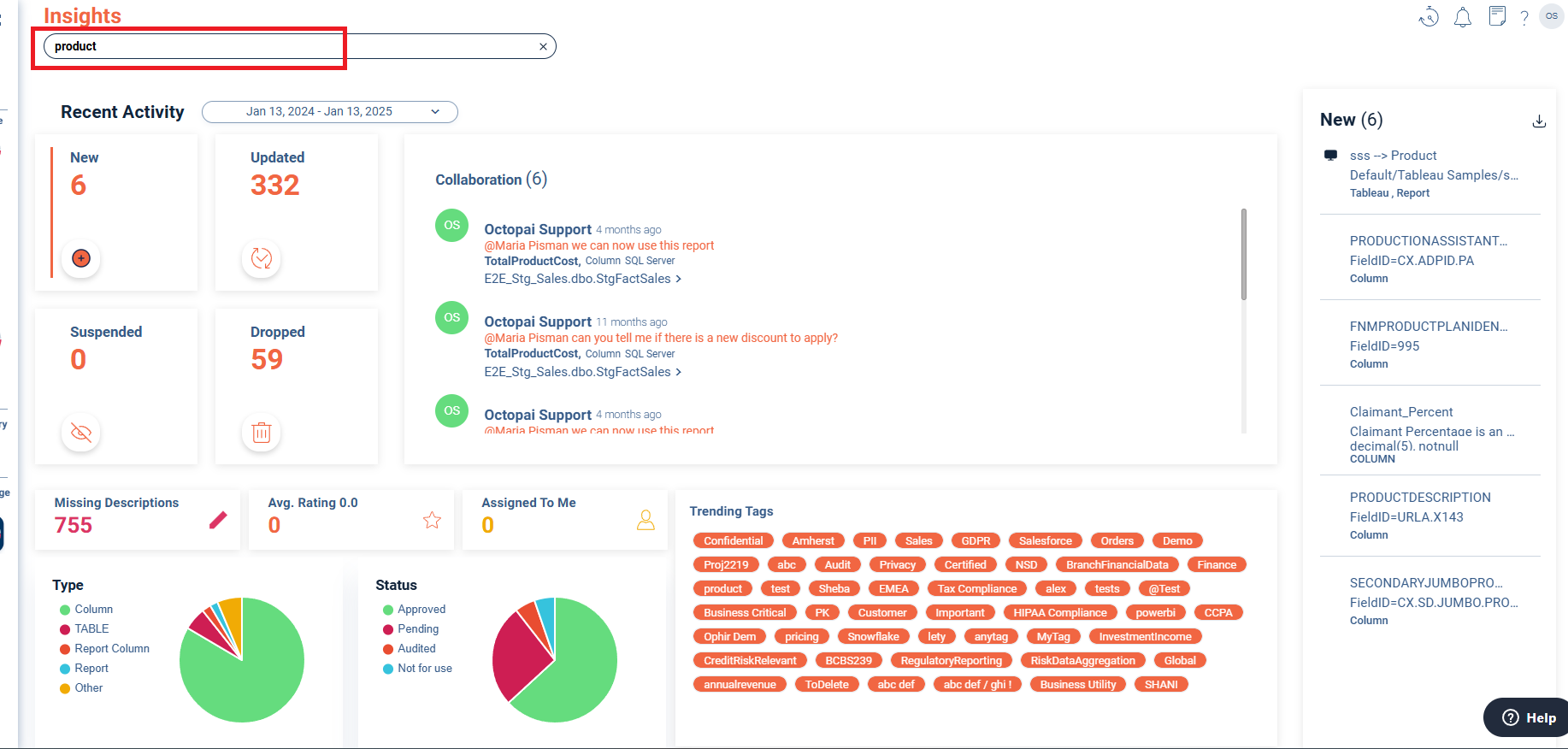Image resolution: width=1568 pixels, height=749 pixels.
Task: Click the Suspended crossed-eye icon
Action: (x=81, y=433)
